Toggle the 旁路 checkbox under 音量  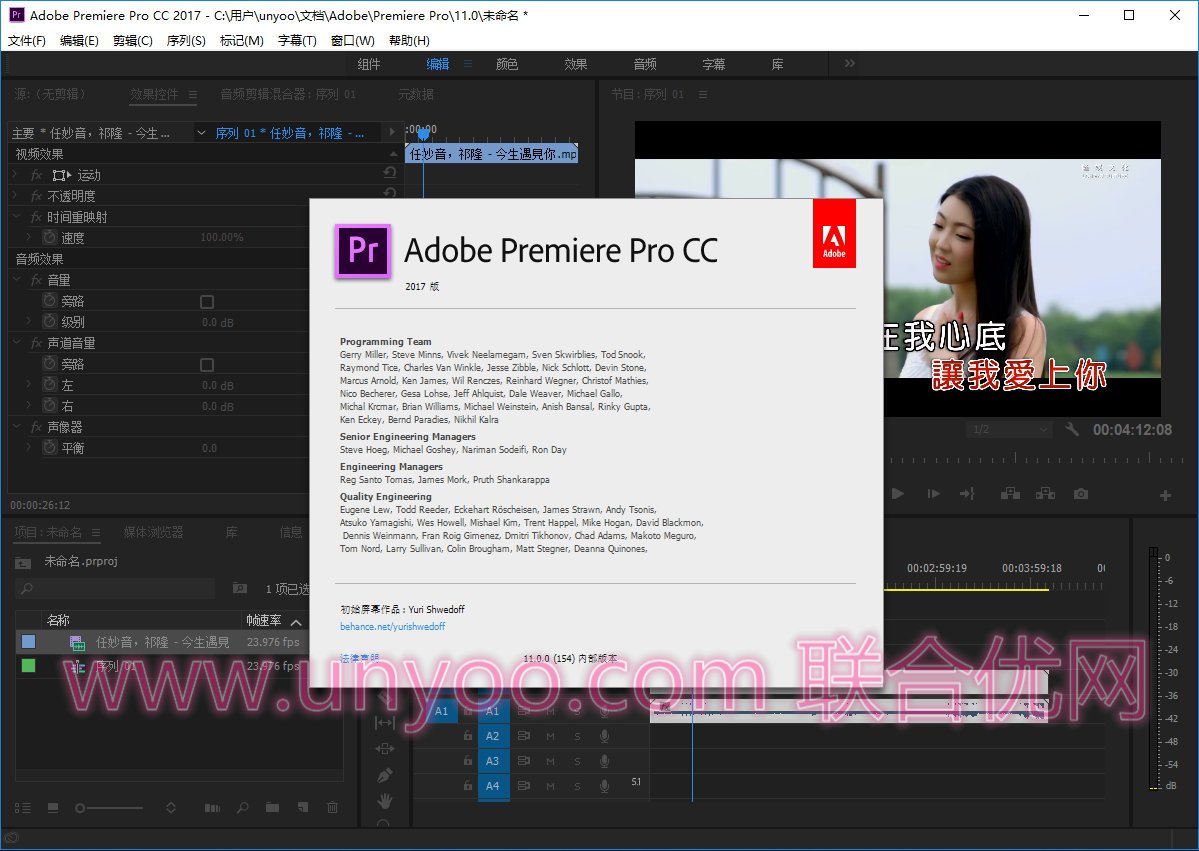click(206, 302)
